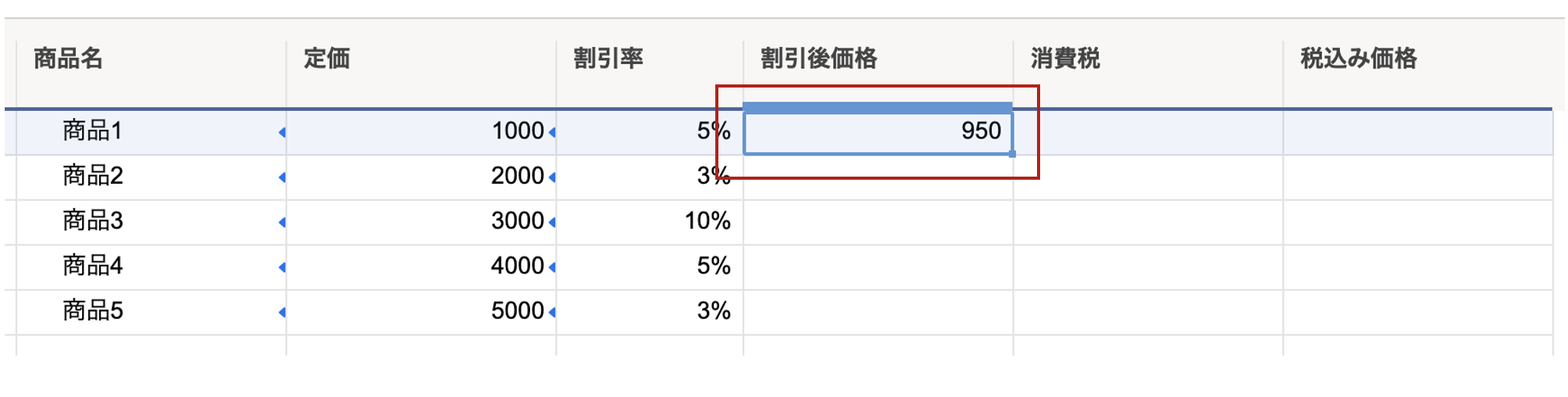Select 商品5's 3% discount cell
The width and height of the screenshot is (1568, 397).
[x=650, y=312]
